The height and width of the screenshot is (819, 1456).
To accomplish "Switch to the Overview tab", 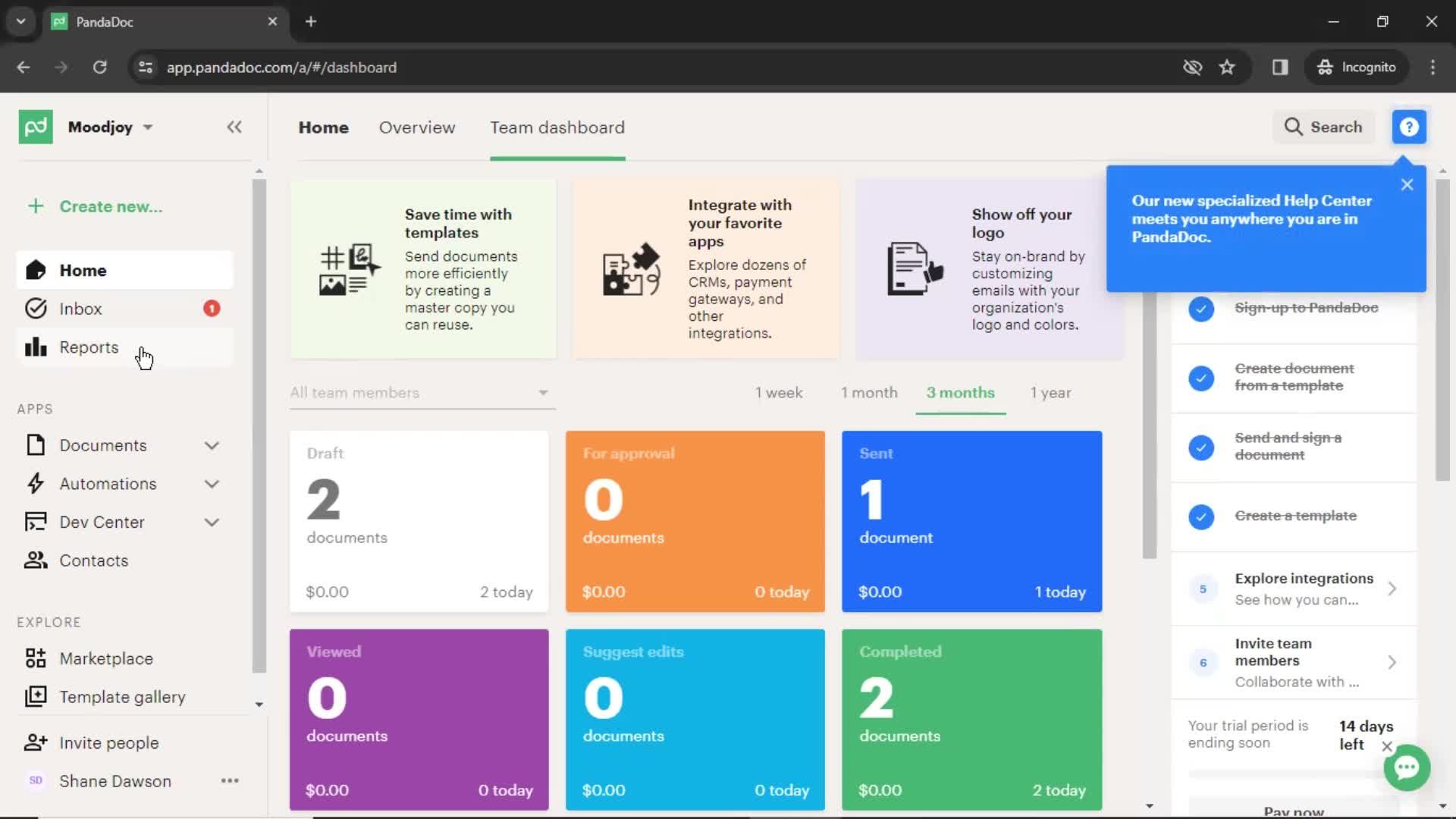I will click(418, 127).
